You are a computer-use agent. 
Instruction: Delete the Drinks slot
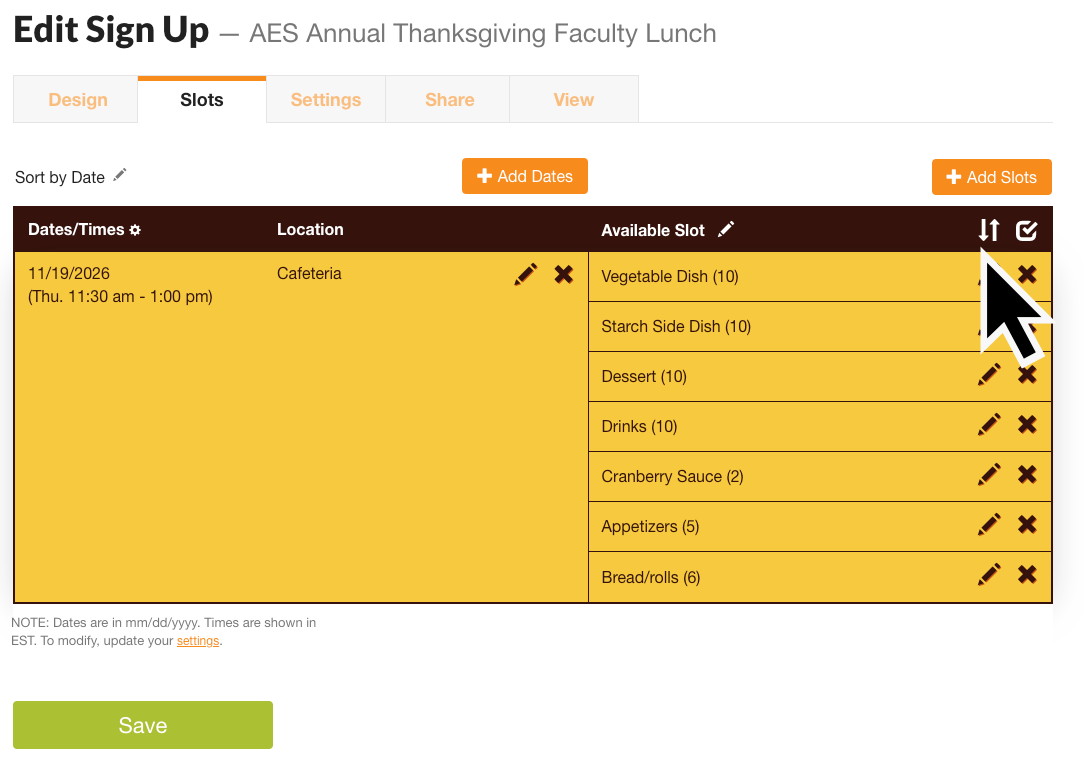coord(1027,425)
